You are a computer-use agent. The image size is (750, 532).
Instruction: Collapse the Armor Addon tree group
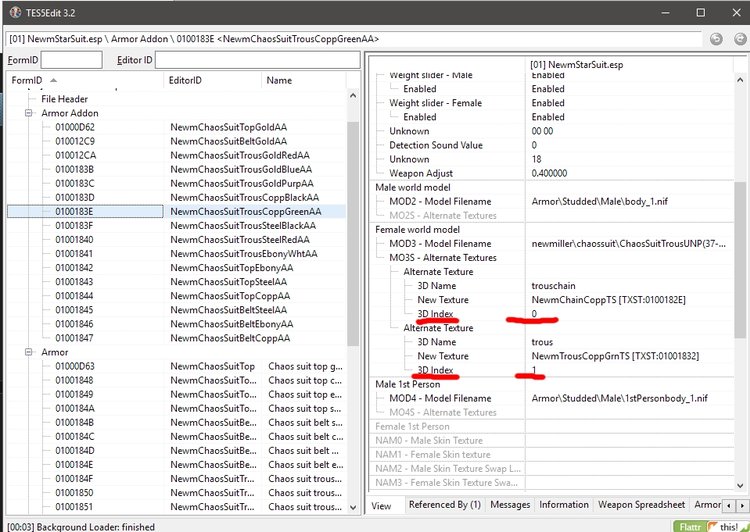[x=29, y=113]
